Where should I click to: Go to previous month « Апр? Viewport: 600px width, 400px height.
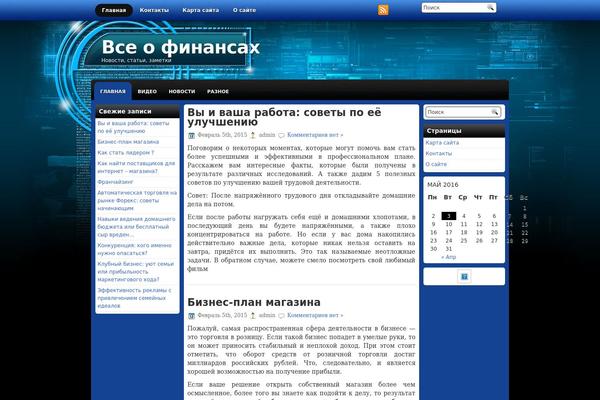[448, 257]
